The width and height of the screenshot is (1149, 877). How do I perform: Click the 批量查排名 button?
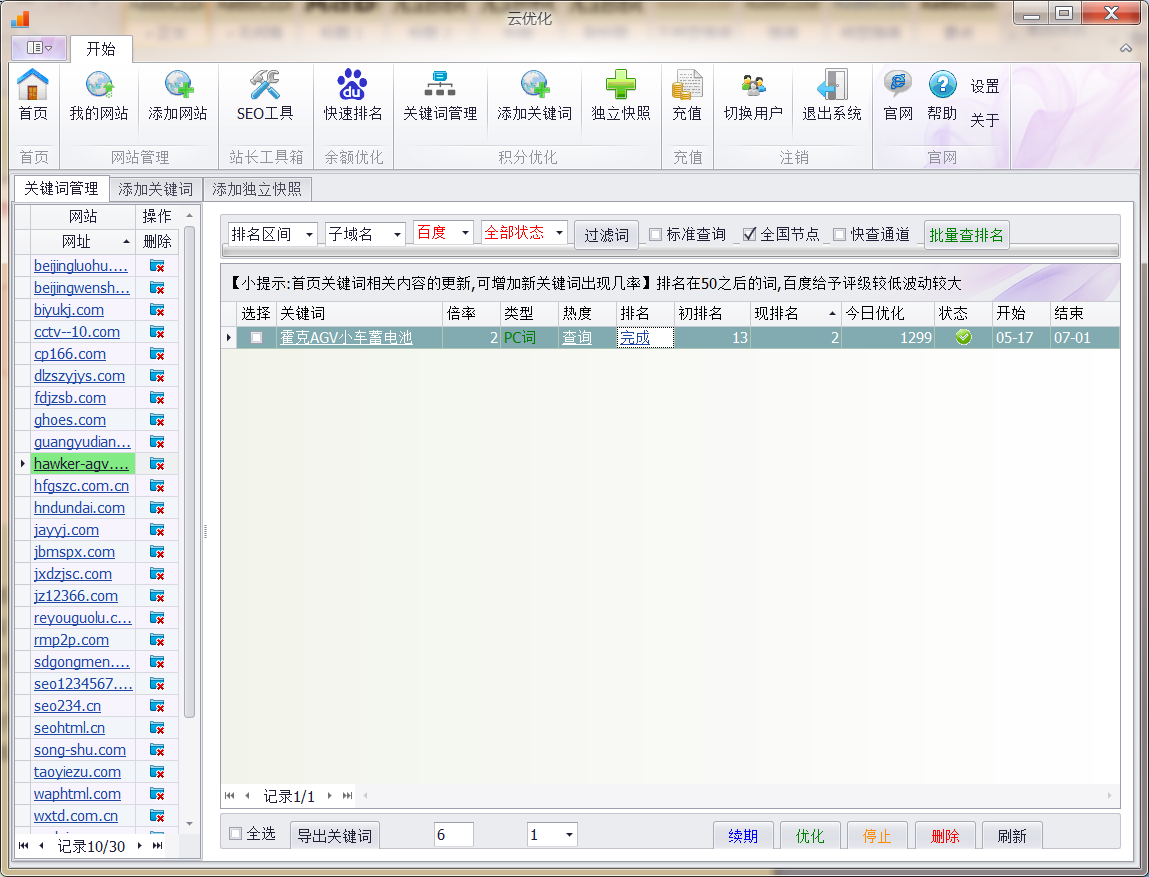tap(966, 233)
